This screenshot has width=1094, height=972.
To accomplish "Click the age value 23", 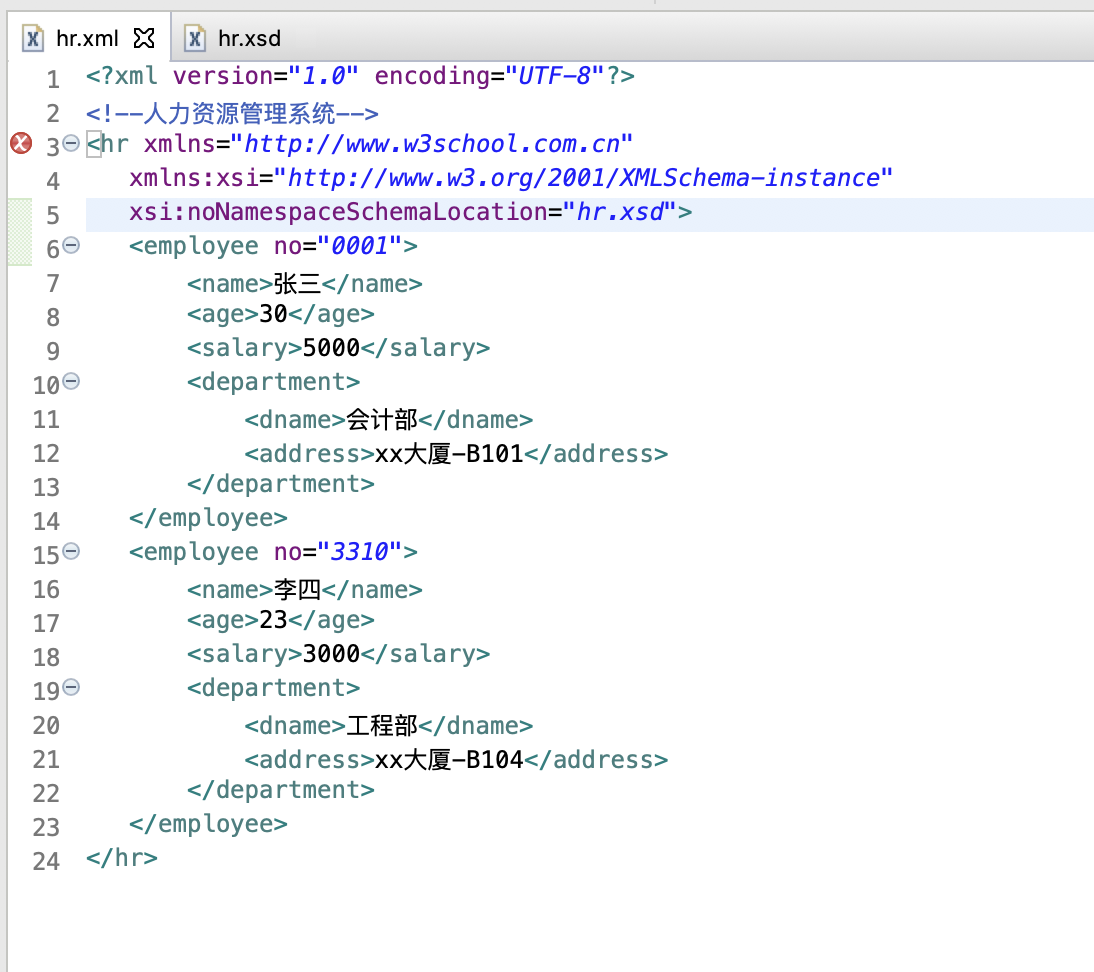I will (x=273, y=620).
